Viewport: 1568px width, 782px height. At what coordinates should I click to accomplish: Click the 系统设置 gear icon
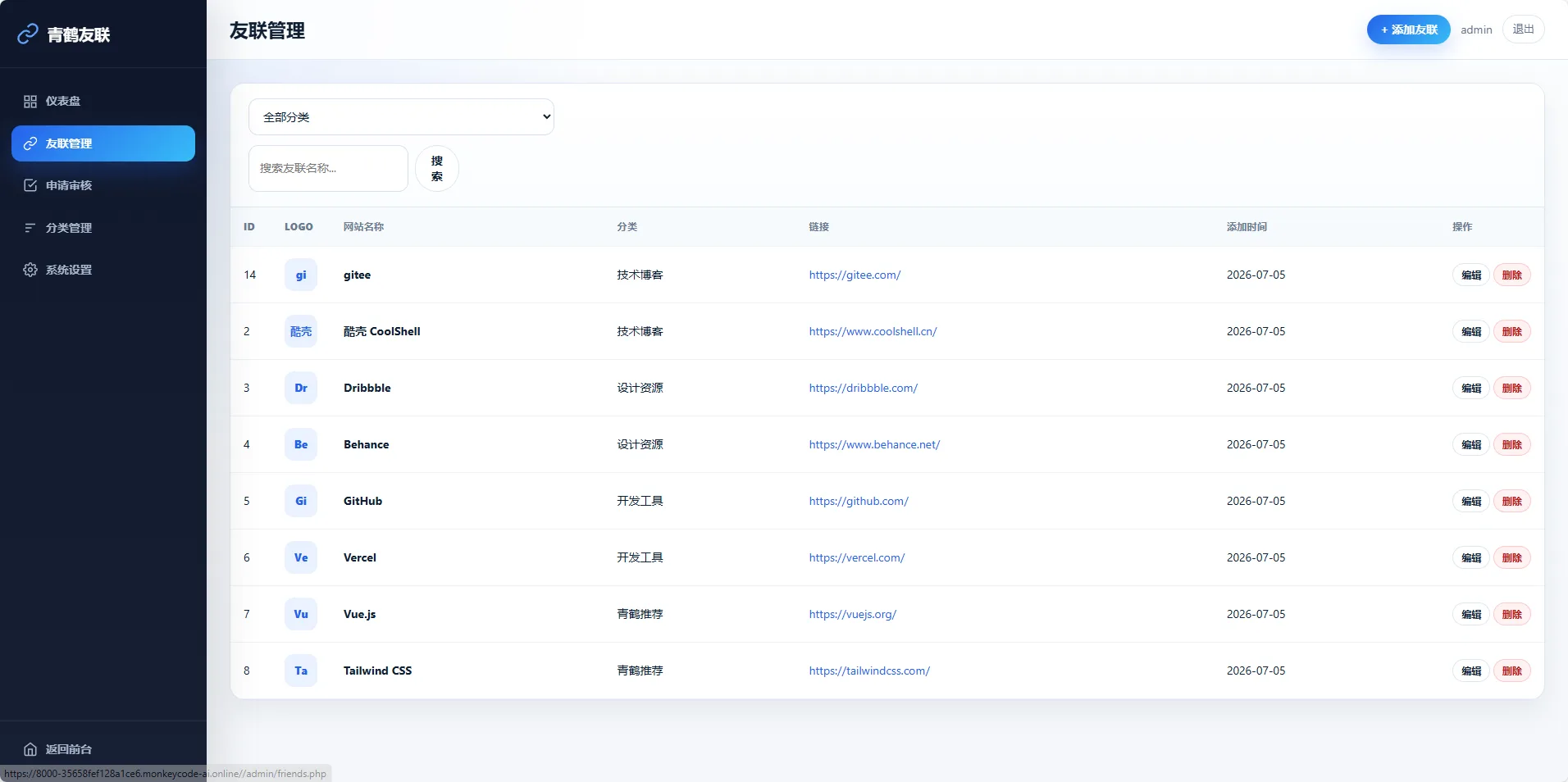pos(30,270)
